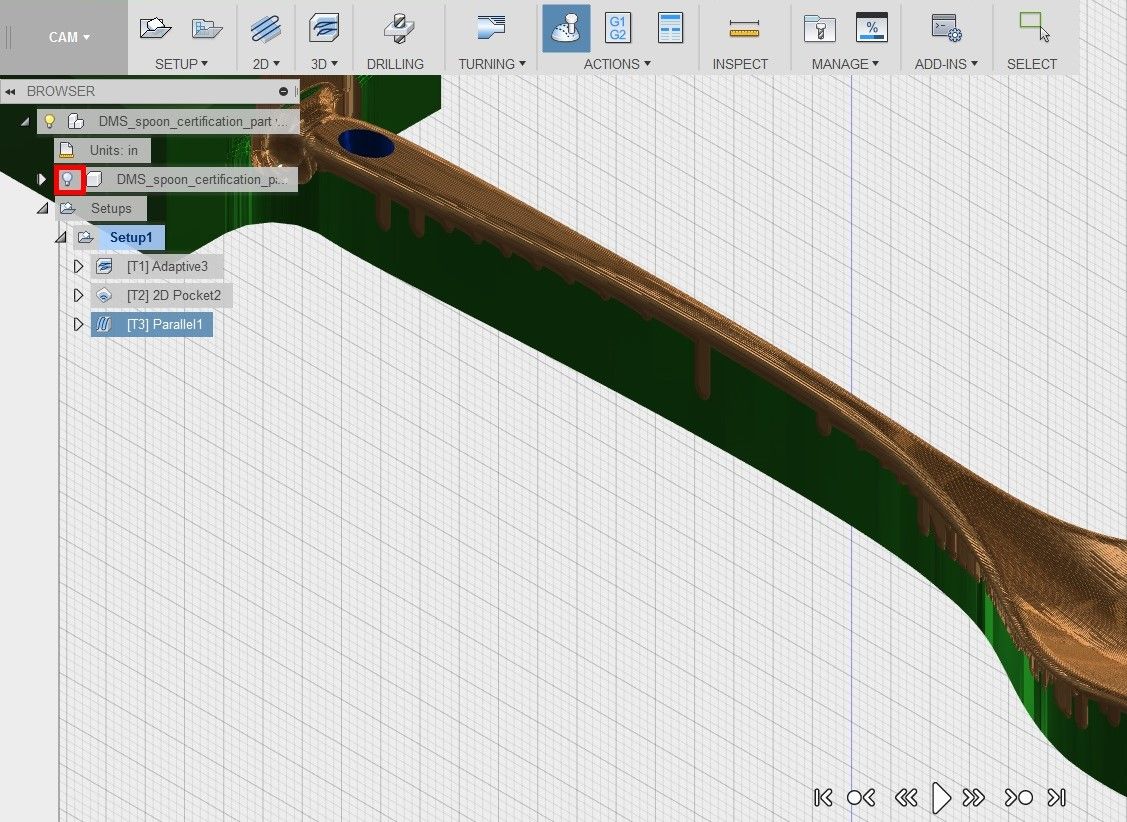Open the MANAGE dropdown menu
Screen dimensions: 1127x822
click(845, 64)
